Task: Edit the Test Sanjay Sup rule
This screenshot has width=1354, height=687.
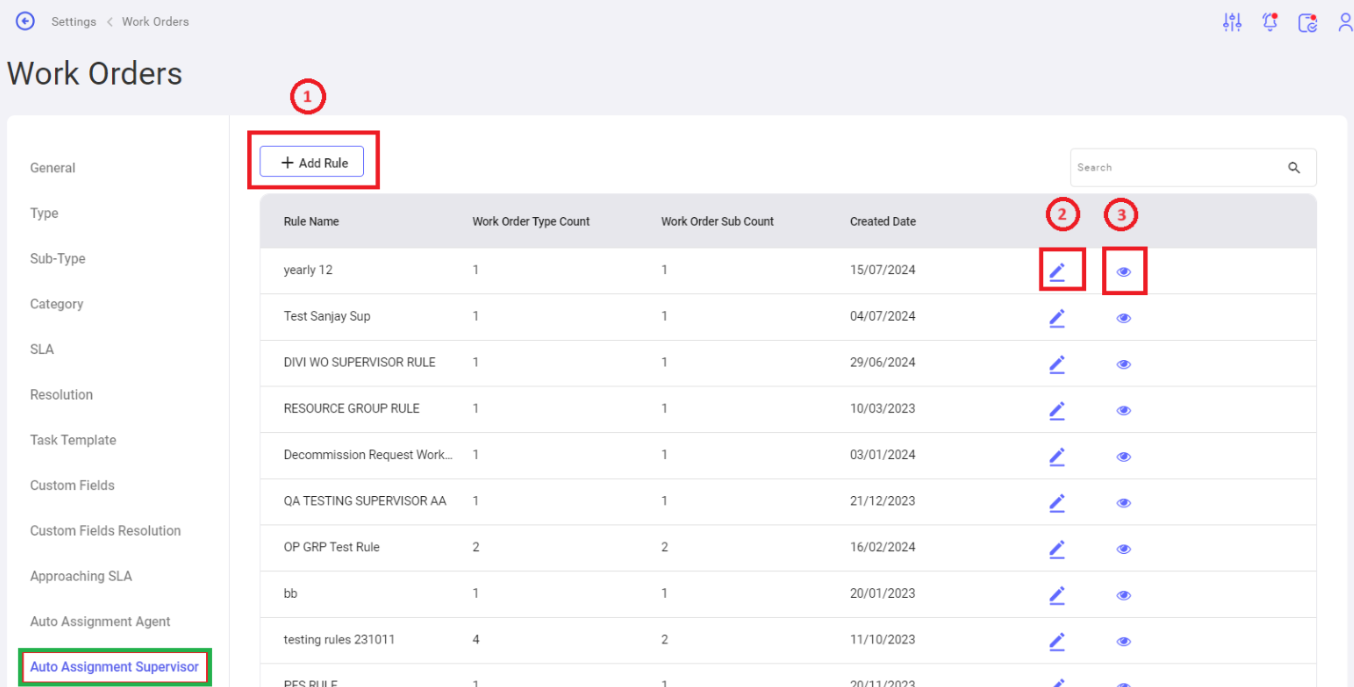Action: click(1057, 318)
